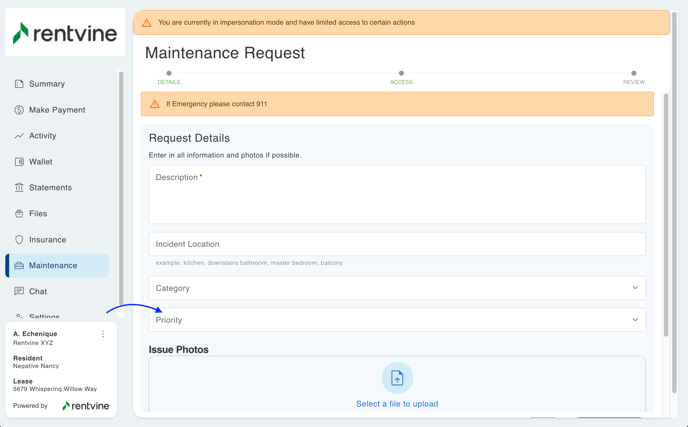This screenshot has width=688, height=427.
Task: Click the Rentvine logo at top left
Action: 65,33
